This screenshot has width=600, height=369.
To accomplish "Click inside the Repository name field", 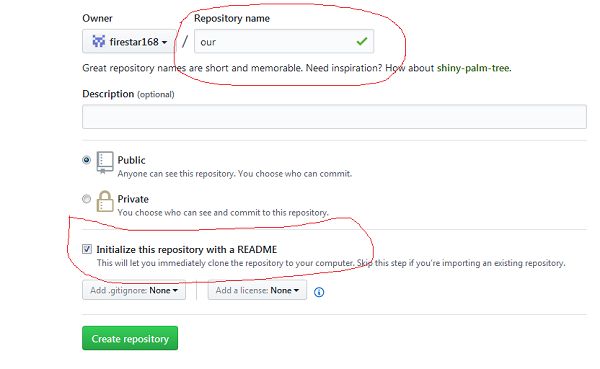I will pyautogui.click(x=284, y=41).
